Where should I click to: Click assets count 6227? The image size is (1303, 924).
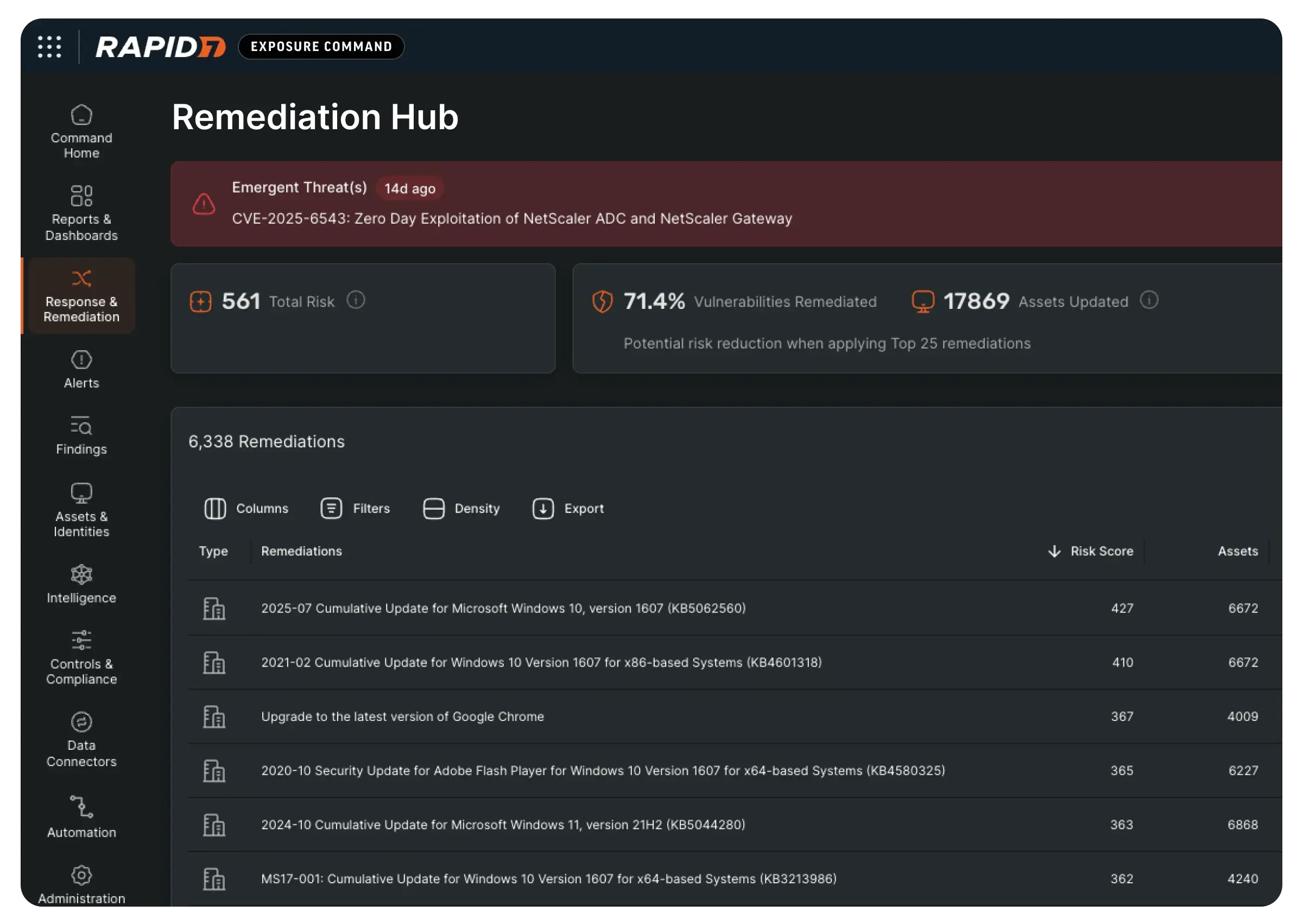[1243, 770]
